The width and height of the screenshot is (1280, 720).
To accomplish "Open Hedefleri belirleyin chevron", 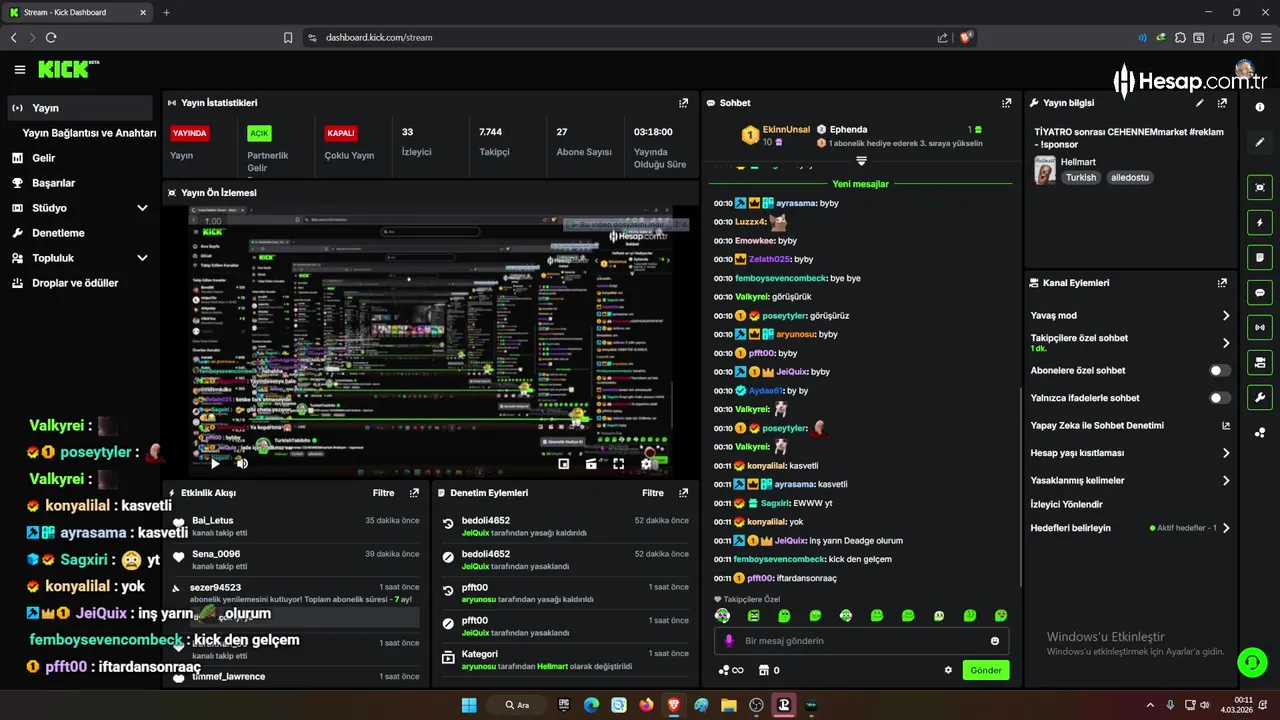I will click(1226, 528).
